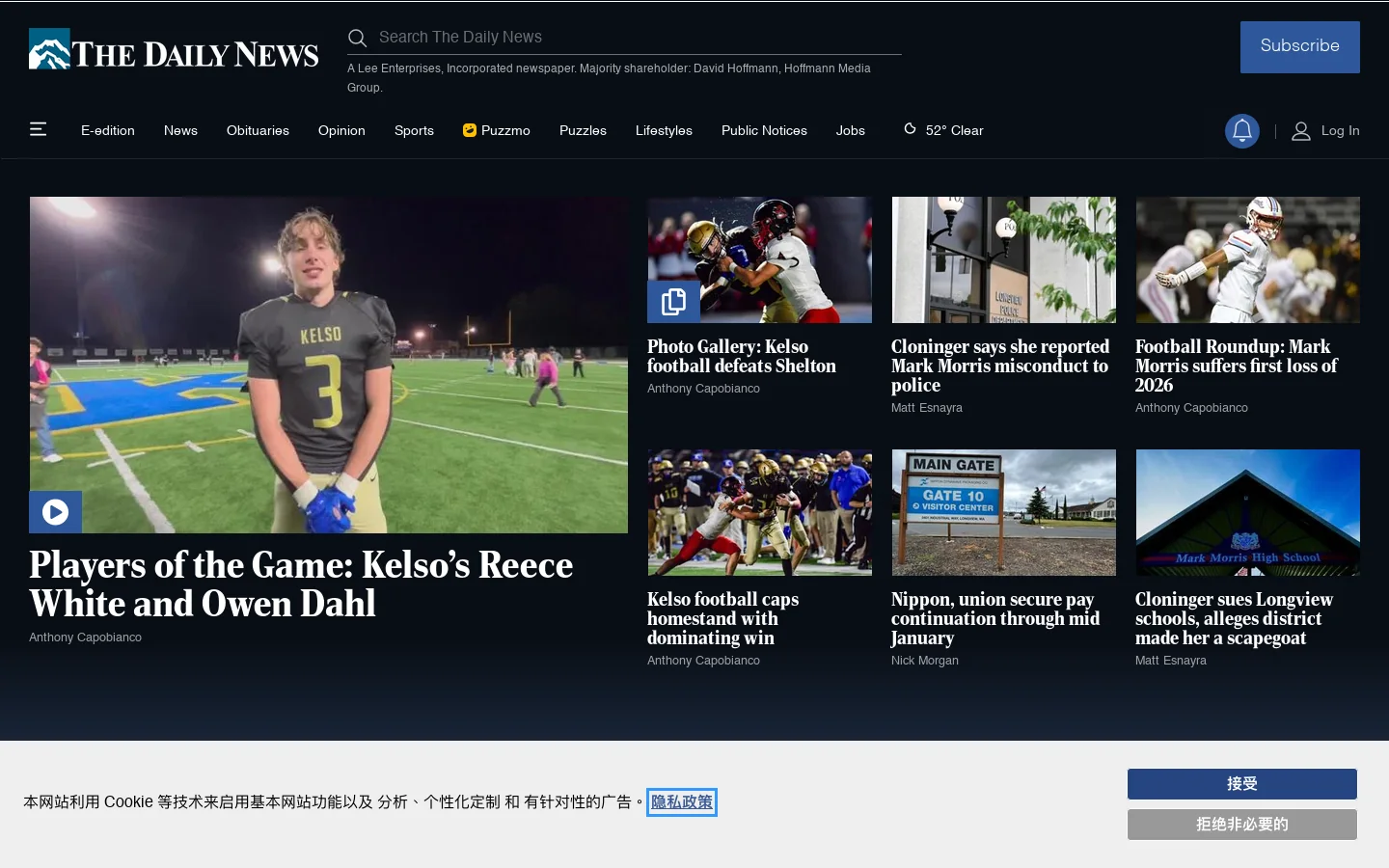Open the Obituaries section
This screenshot has width=1389, height=868.
click(x=258, y=130)
